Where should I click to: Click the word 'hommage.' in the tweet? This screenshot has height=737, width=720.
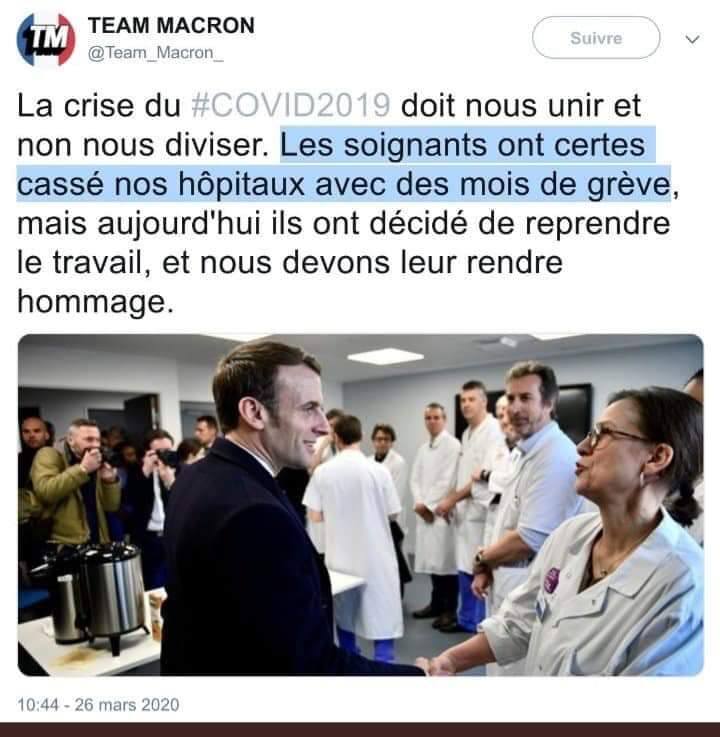(95, 302)
